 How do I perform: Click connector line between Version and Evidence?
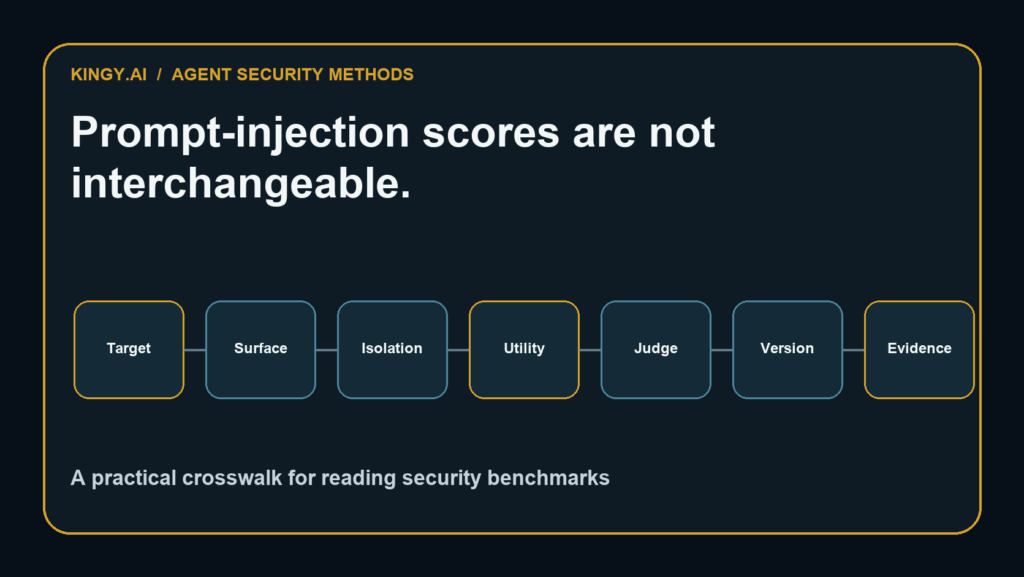(854, 350)
